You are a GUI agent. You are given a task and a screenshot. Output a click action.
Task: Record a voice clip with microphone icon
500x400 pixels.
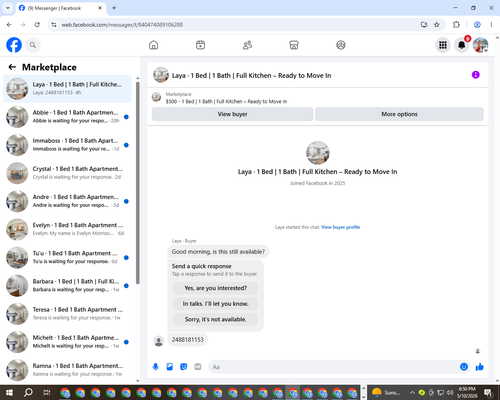(x=155, y=367)
